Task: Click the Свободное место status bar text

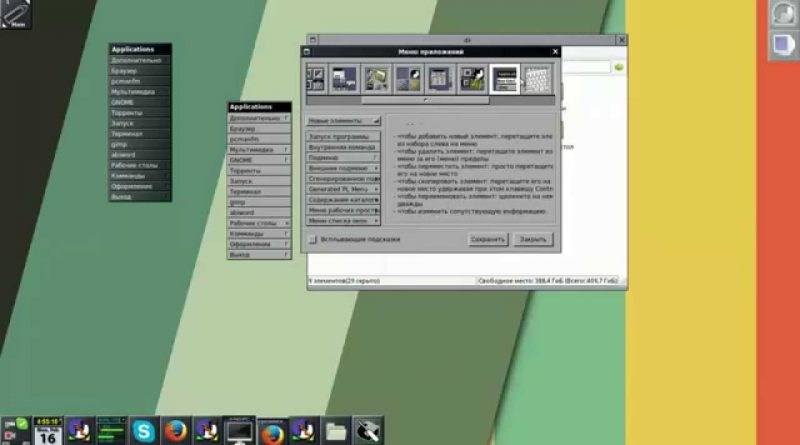Action: coord(547,281)
